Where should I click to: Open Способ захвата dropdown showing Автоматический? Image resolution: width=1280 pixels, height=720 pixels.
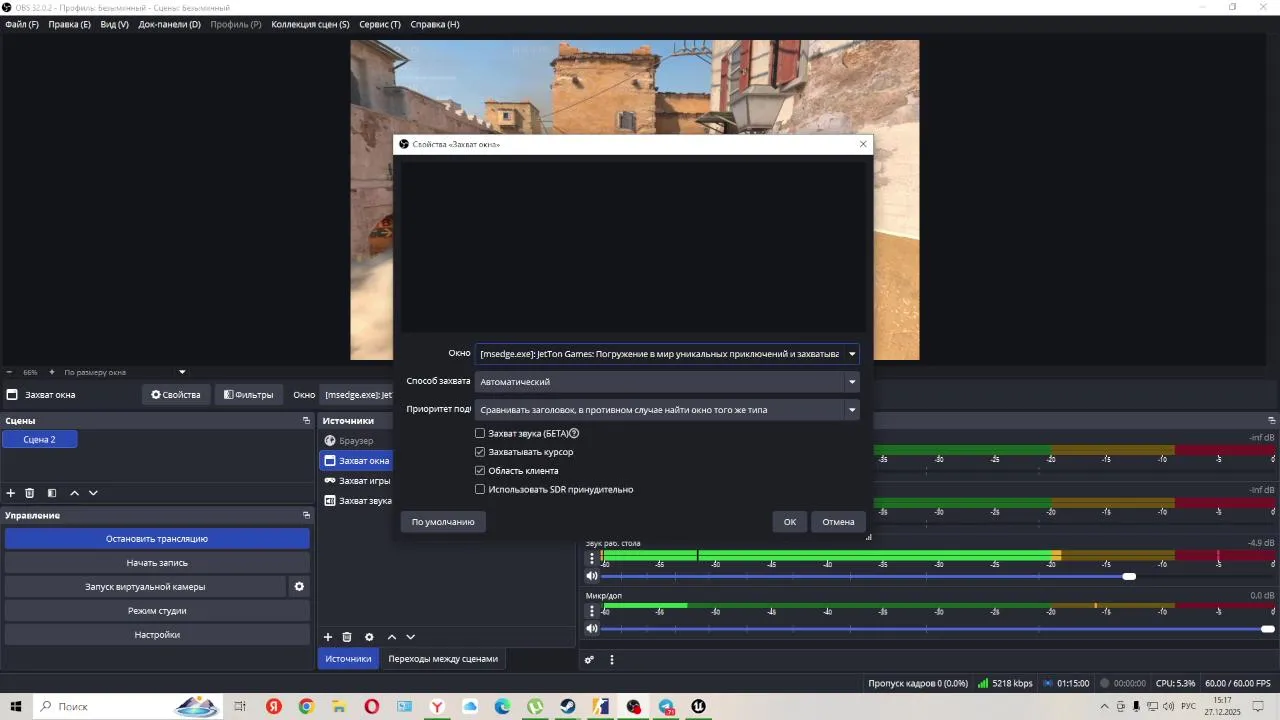click(667, 382)
